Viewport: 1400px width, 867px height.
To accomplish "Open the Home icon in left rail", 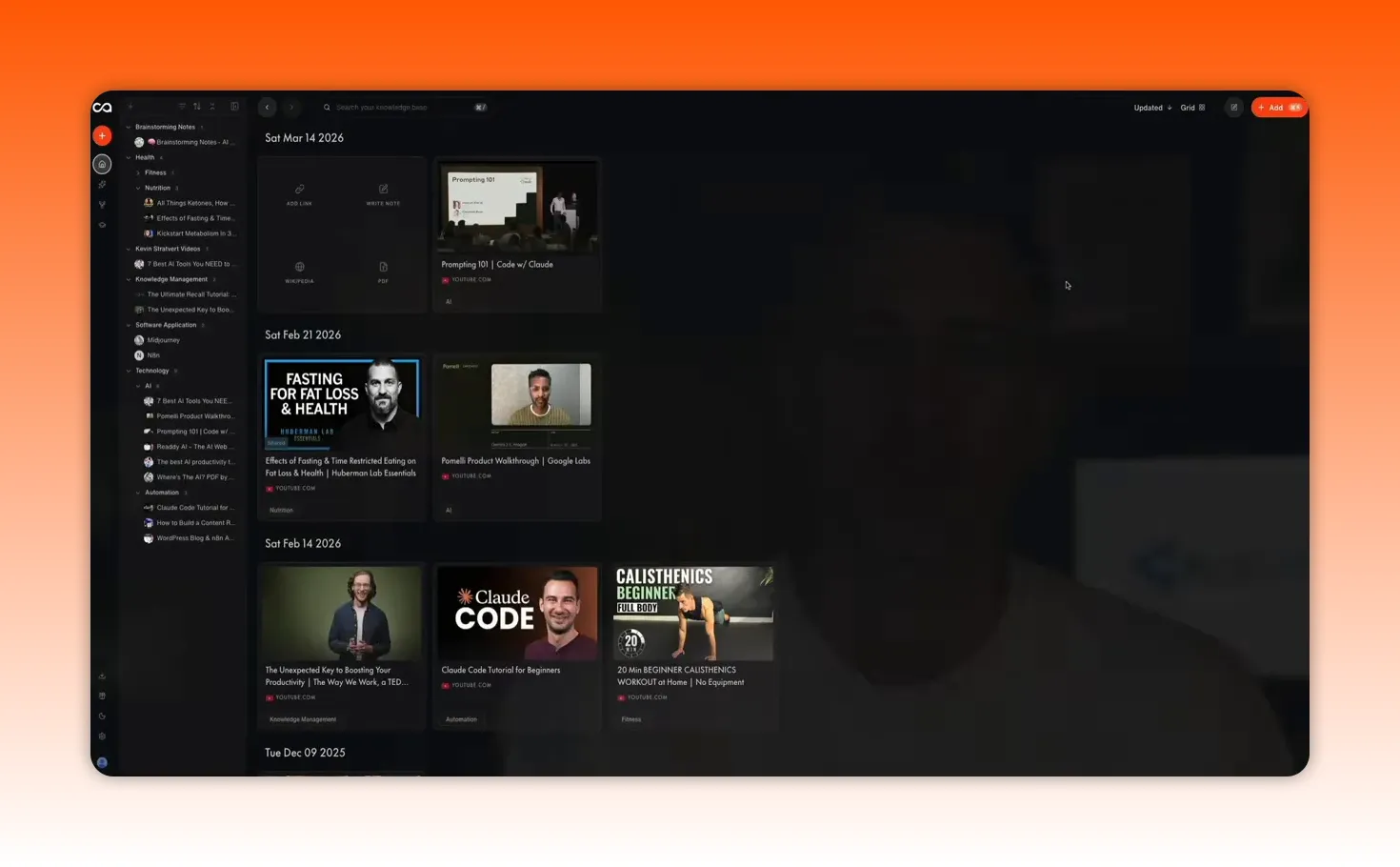I will (102, 165).
